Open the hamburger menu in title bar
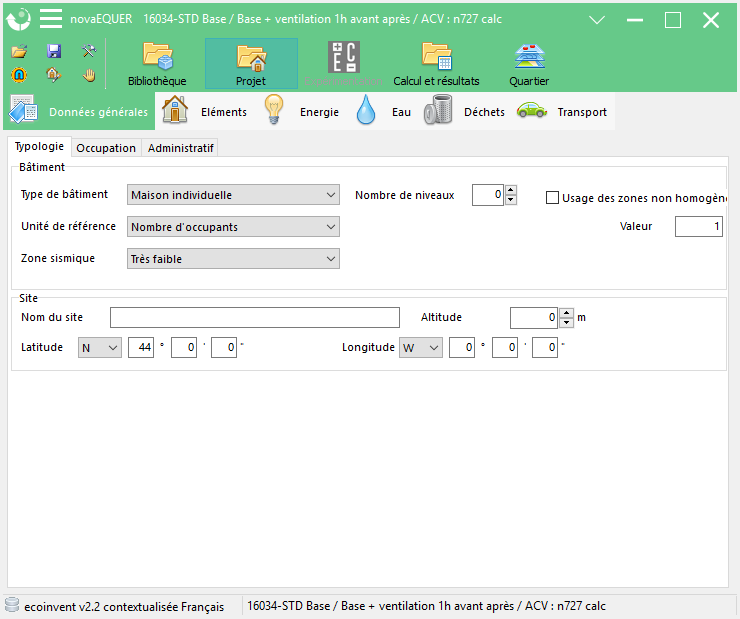Viewport: 740px width, 619px height. tap(51, 19)
